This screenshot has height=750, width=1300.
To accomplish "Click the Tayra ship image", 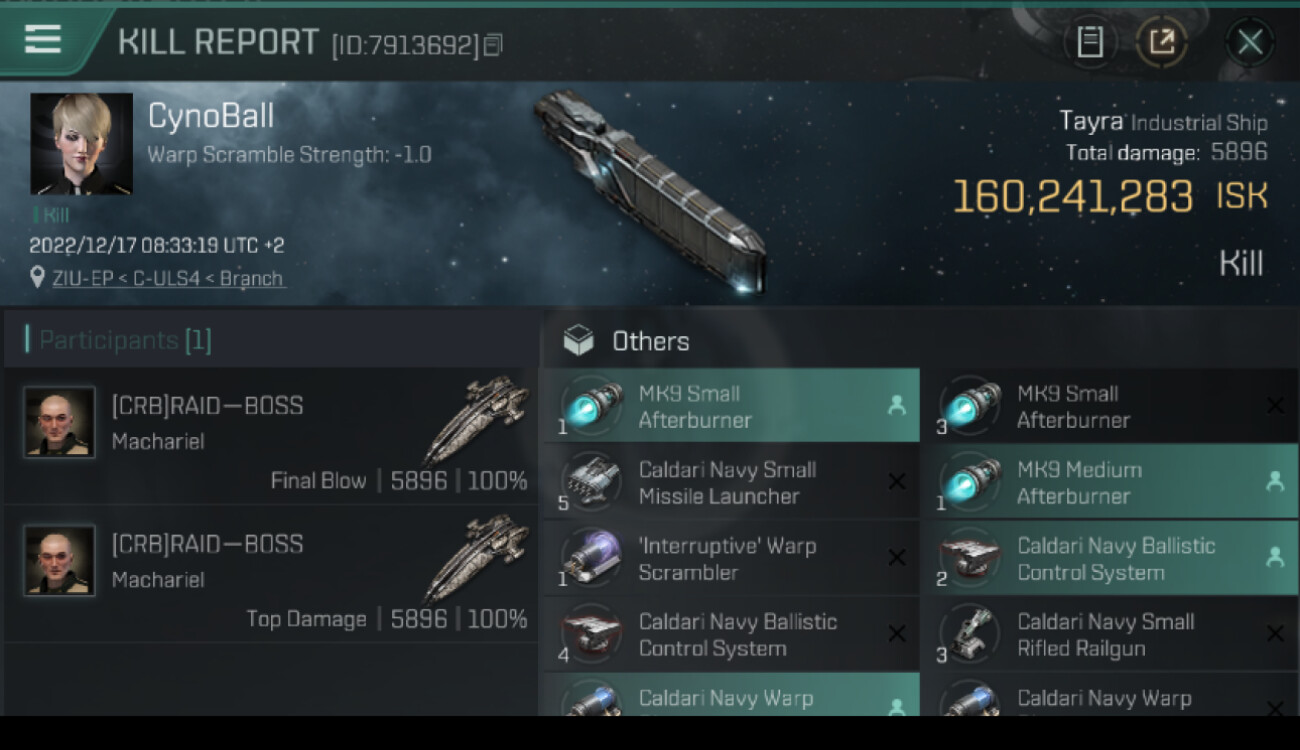I will tap(650, 192).
